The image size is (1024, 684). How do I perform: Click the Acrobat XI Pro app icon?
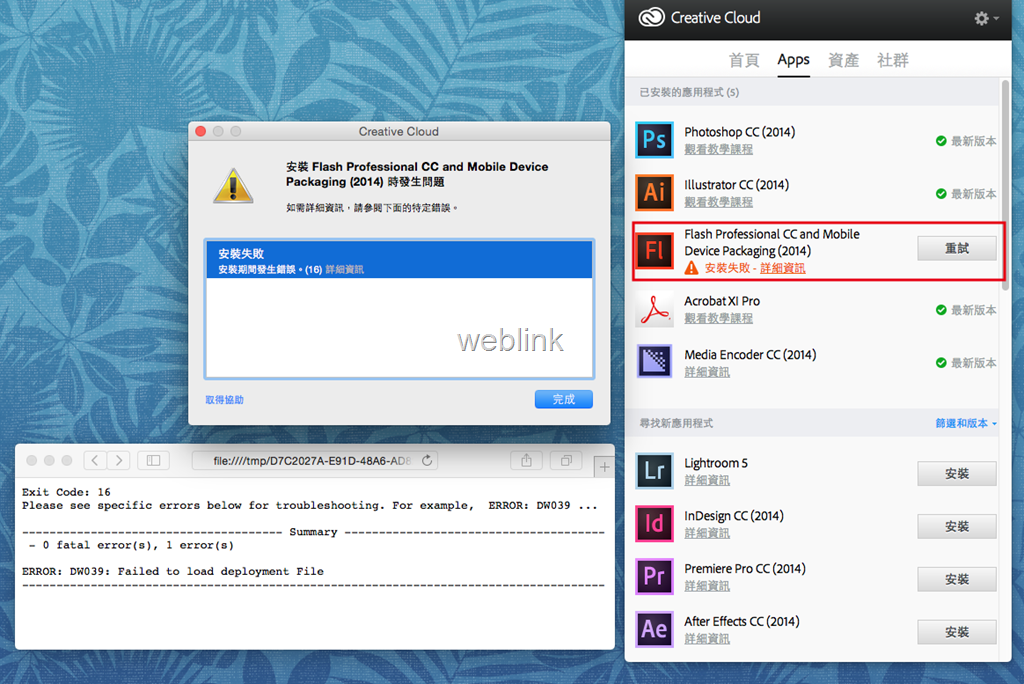[x=654, y=309]
